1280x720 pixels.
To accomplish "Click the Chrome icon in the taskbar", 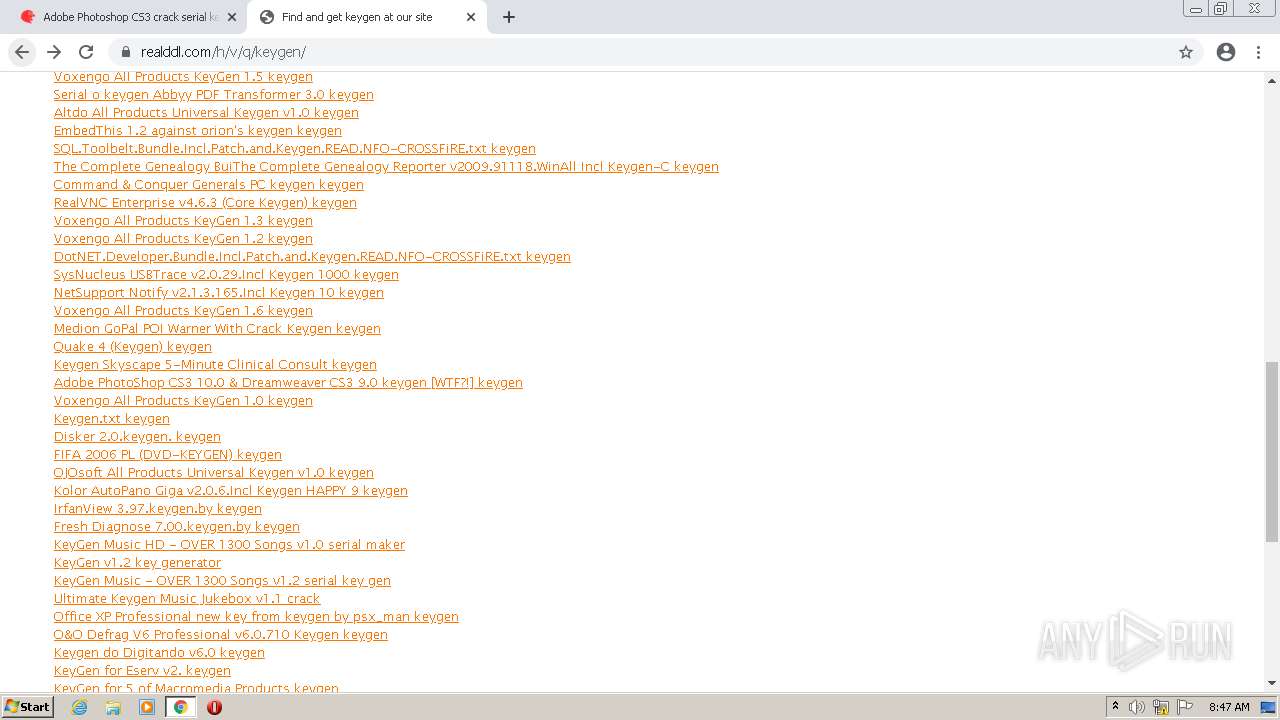I will [181, 707].
